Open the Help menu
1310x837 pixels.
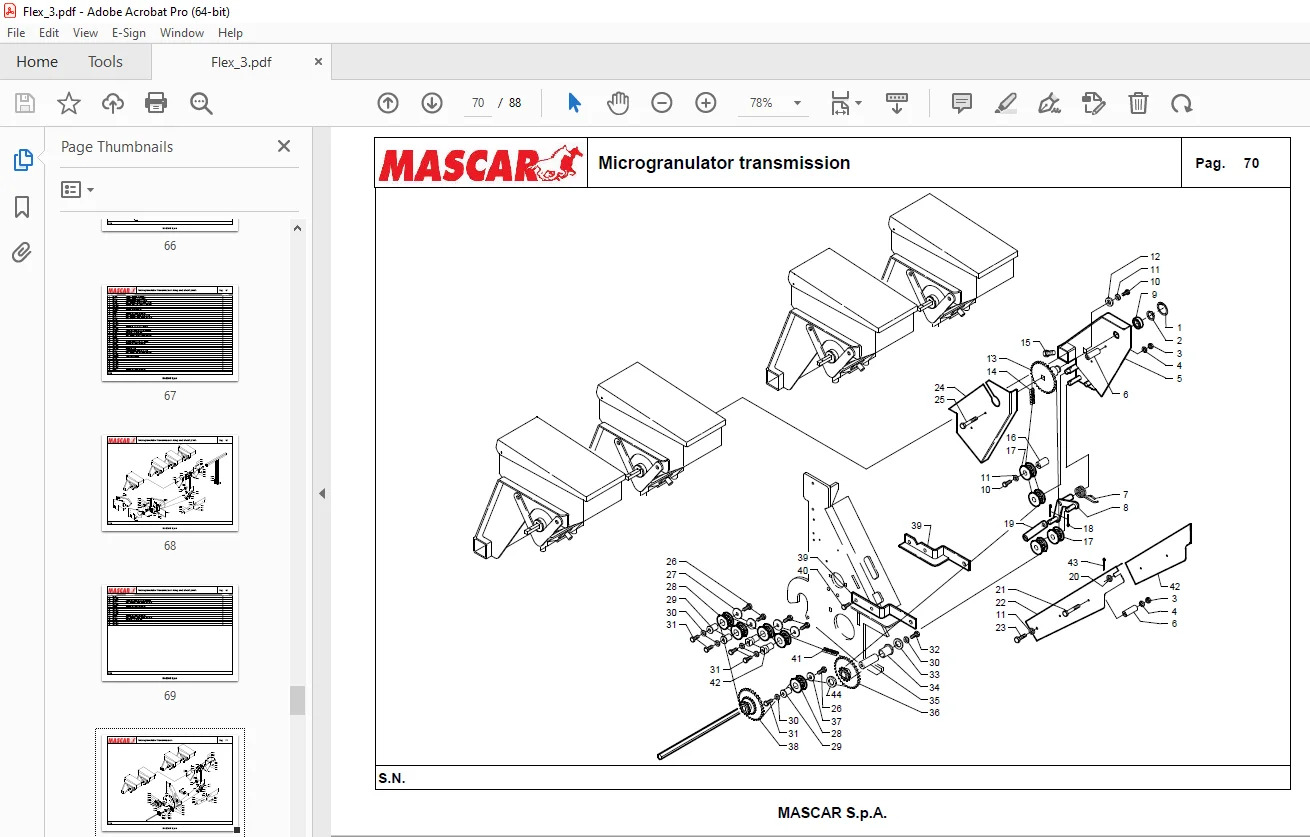pos(231,32)
